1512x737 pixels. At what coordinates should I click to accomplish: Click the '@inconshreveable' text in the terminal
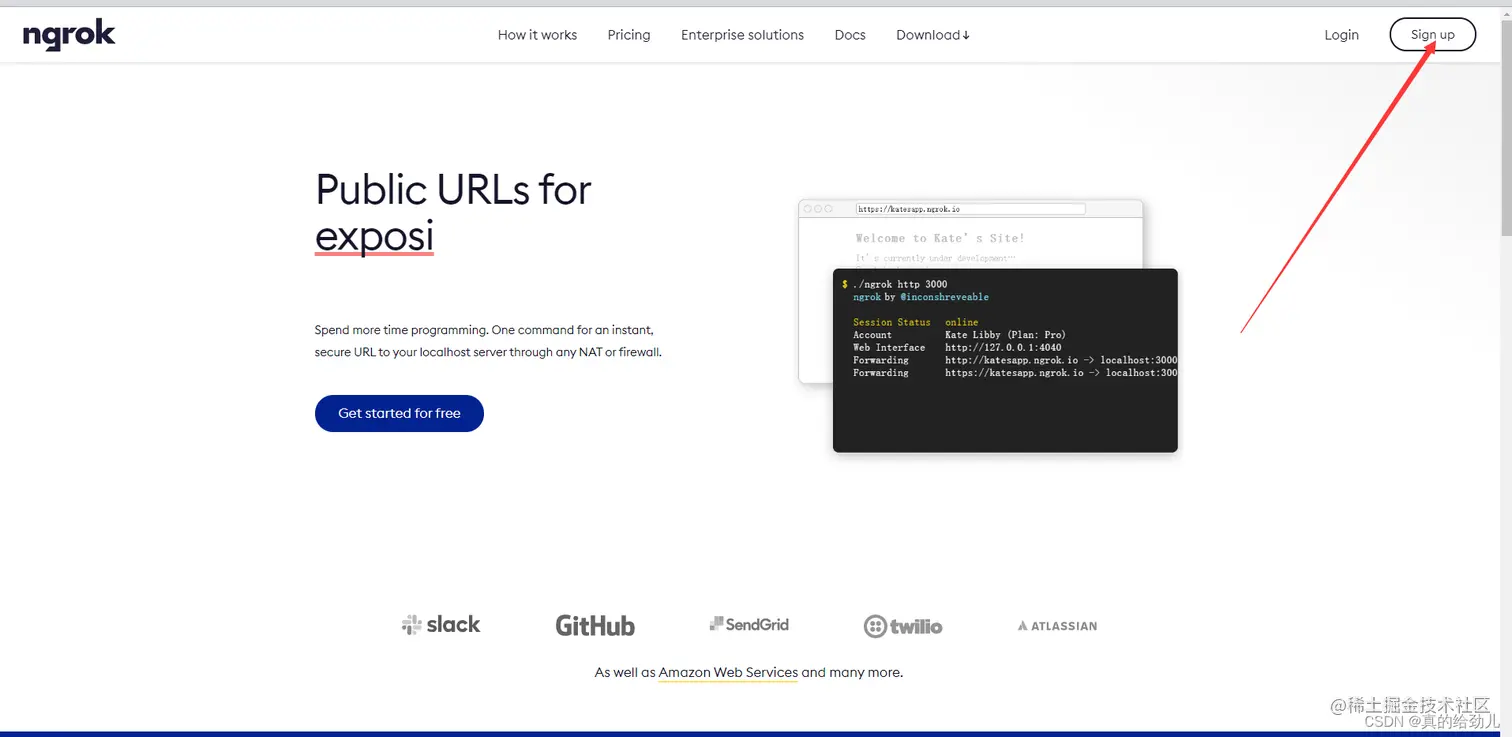[944, 297]
